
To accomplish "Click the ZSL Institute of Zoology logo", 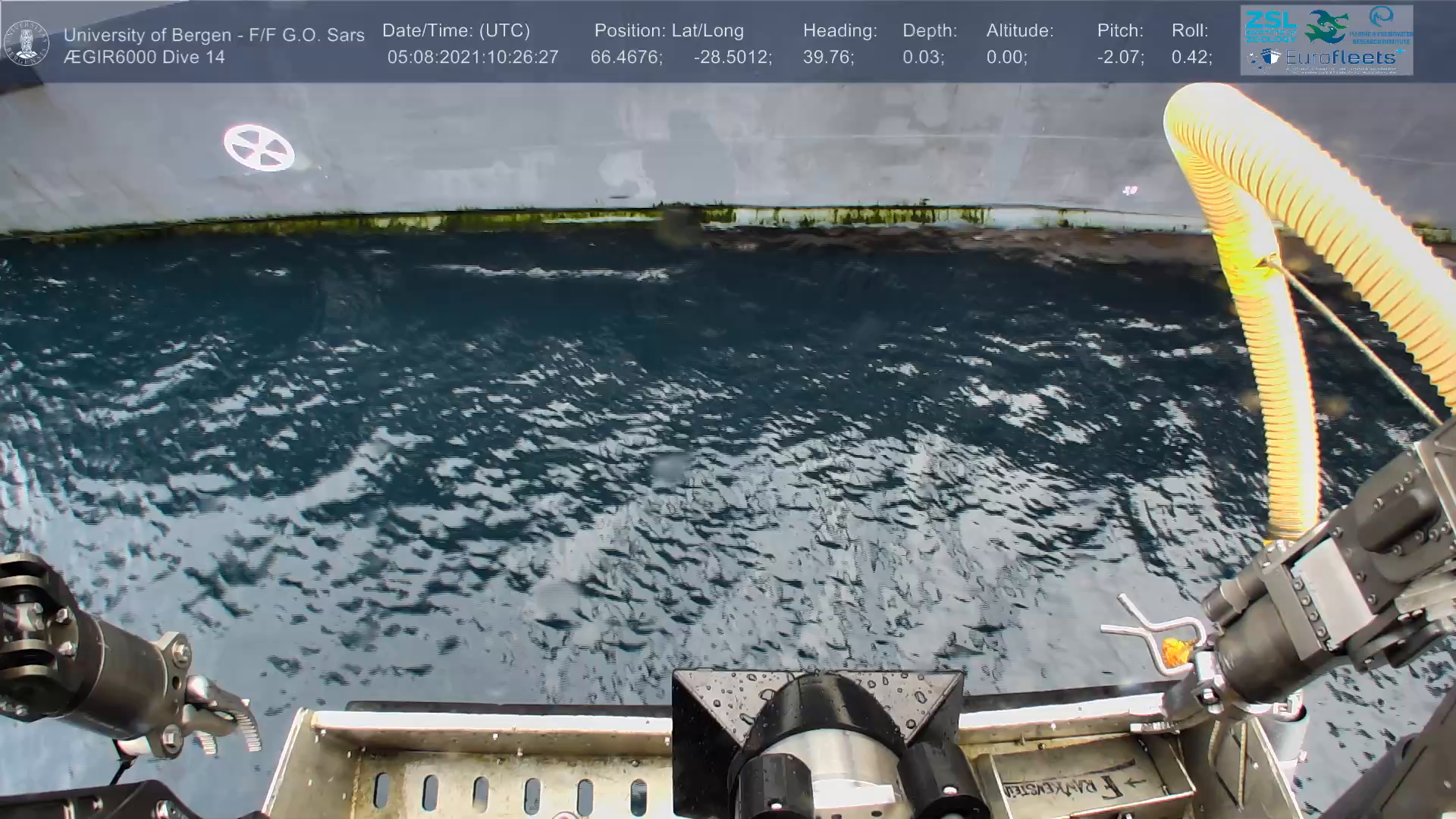I will point(1271,26).
